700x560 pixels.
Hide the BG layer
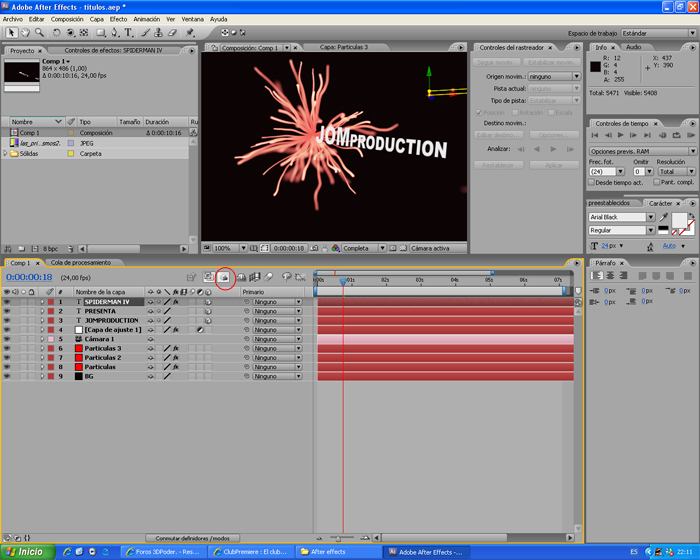(x=7, y=376)
